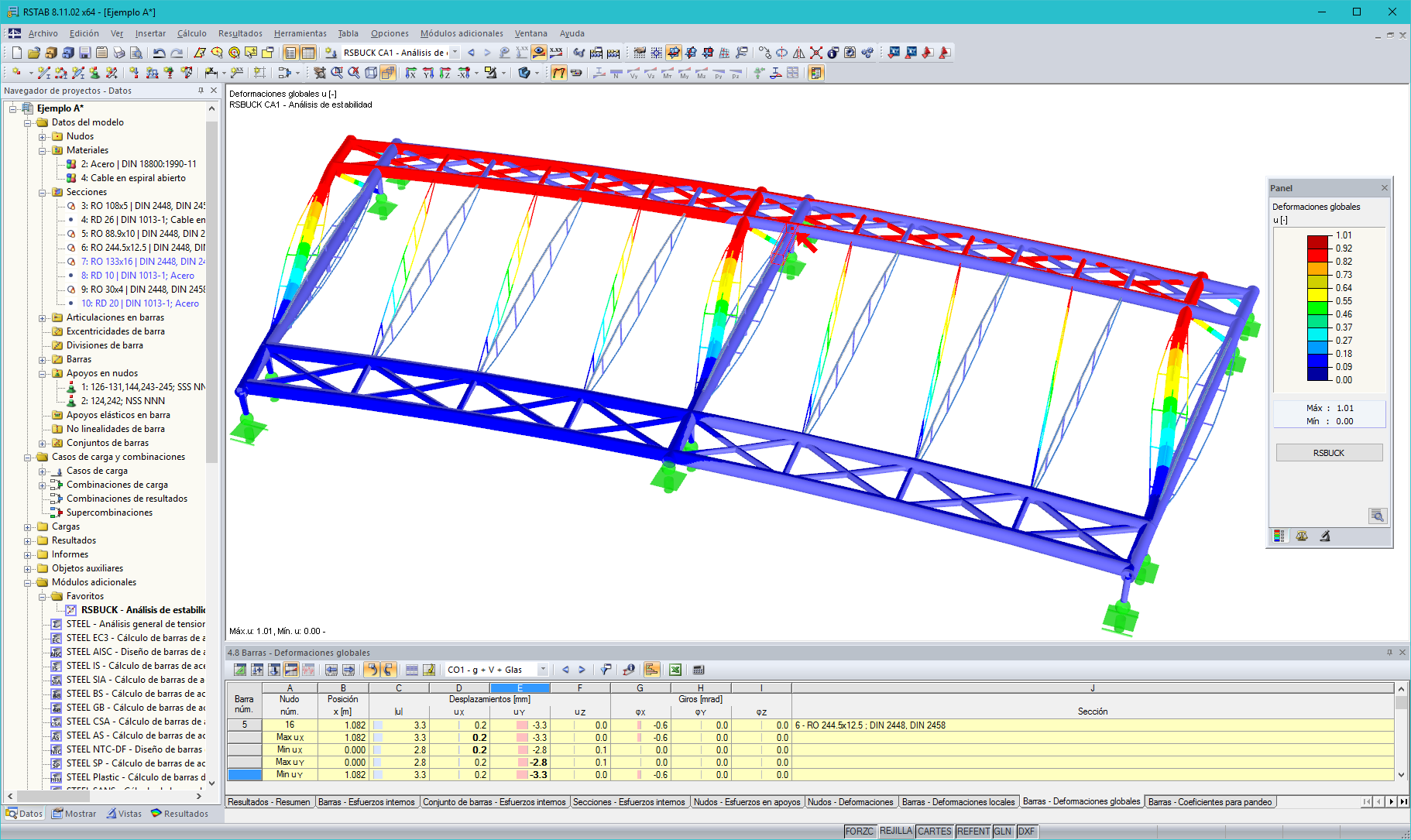The image size is (1411, 840).
Task: Click the black info ball icon
Action: [833, 53]
